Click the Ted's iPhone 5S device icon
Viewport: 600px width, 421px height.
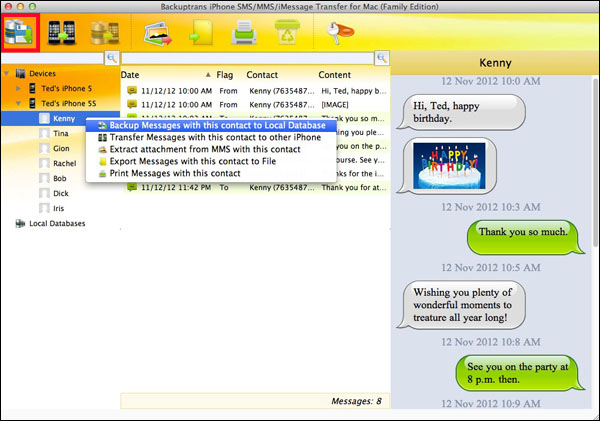(33, 103)
